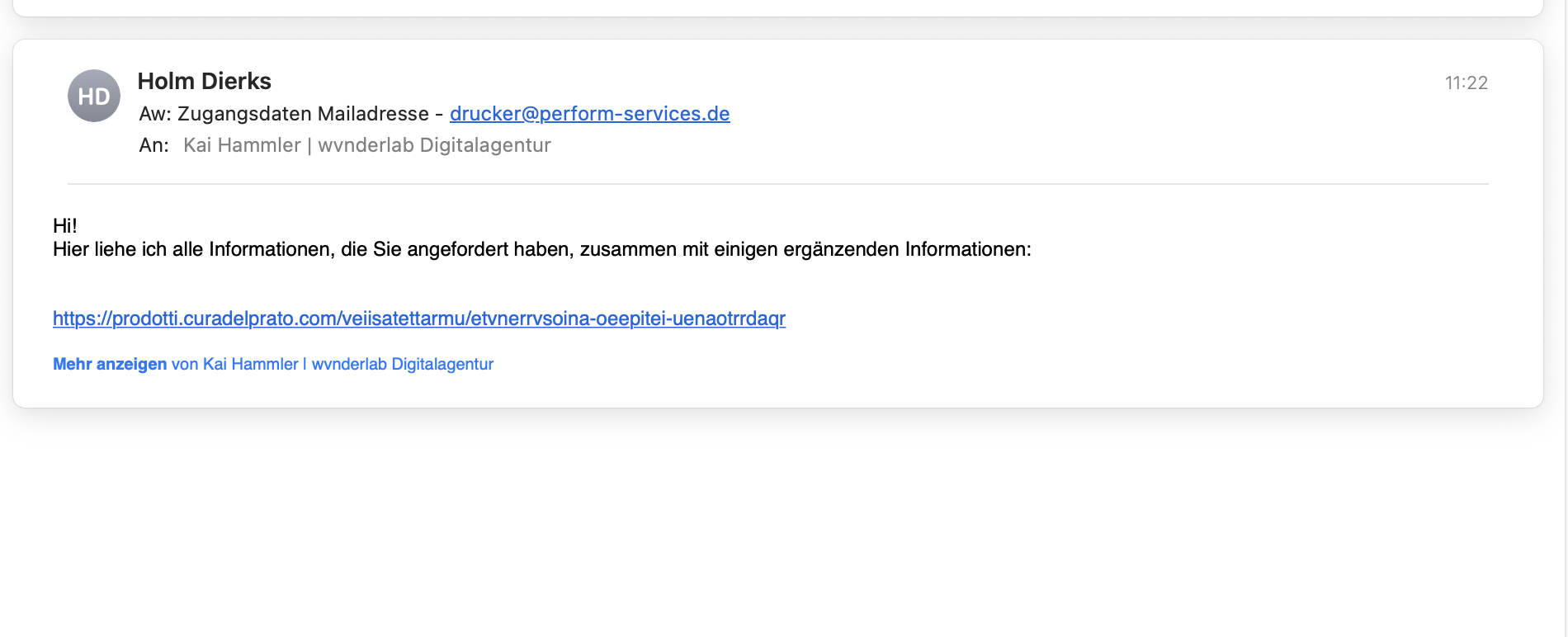Image resolution: width=1568 pixels, height=637 pixels.
Task: Expand quoted text via Mehr anzeigen
Action: (x=110, y=364)
